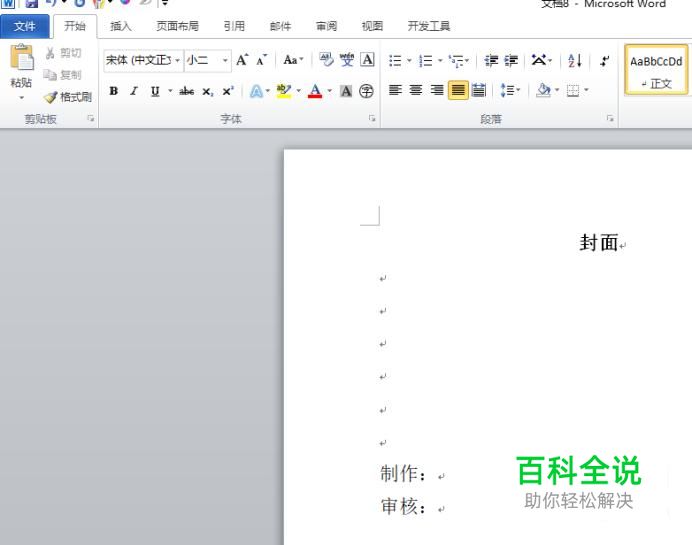Viewport: 692px width, 545px height.
Task: Select the 正文 style thumbnail
Action: click(656, 70)
